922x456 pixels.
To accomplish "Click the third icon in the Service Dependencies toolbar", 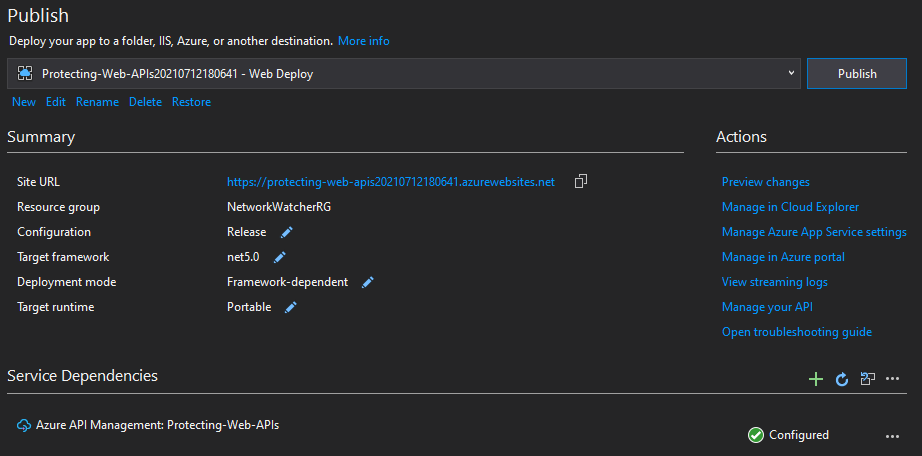I will tap(868, 378).
